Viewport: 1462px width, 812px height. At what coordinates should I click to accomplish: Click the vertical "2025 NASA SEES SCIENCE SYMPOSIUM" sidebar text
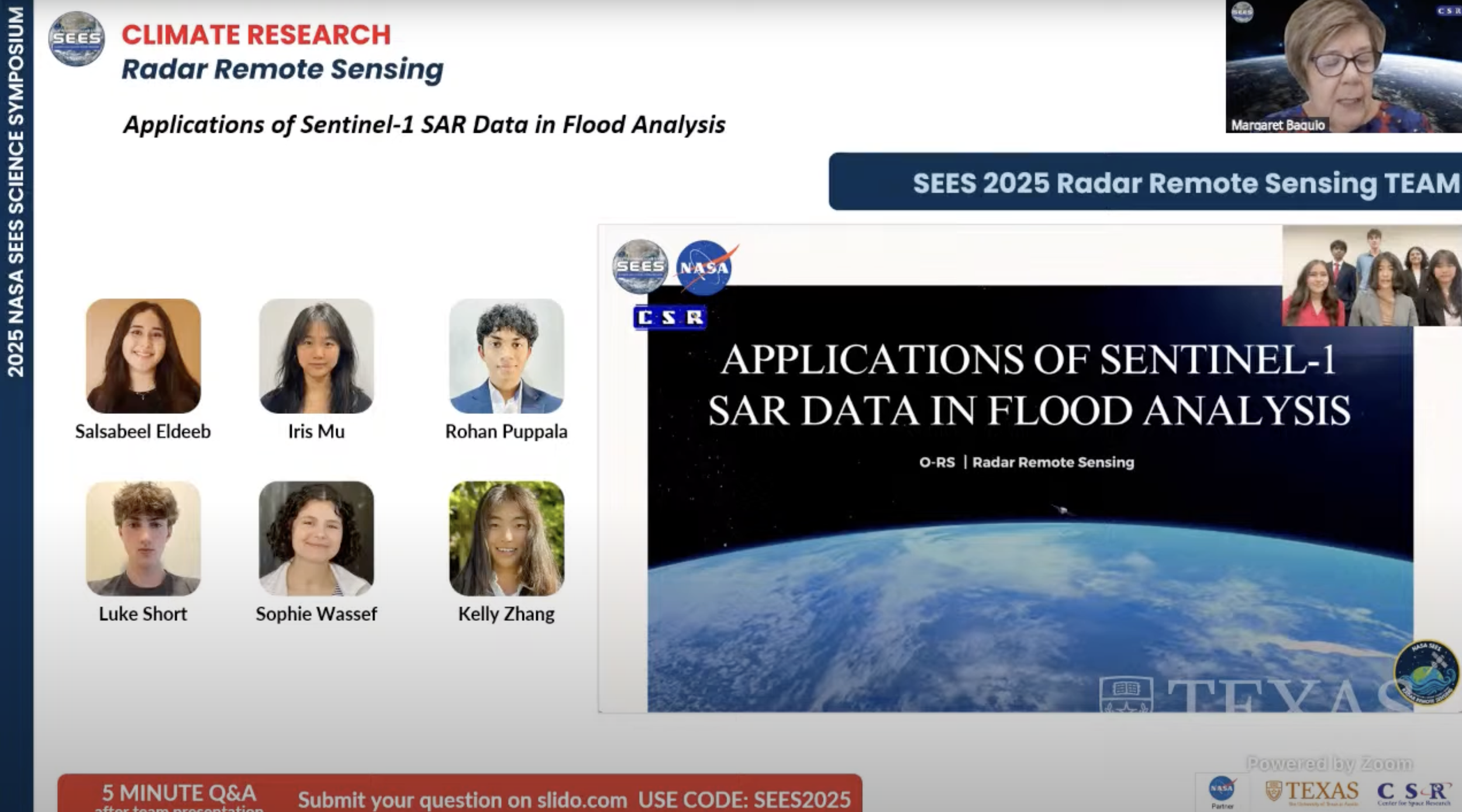pos(16,192)
